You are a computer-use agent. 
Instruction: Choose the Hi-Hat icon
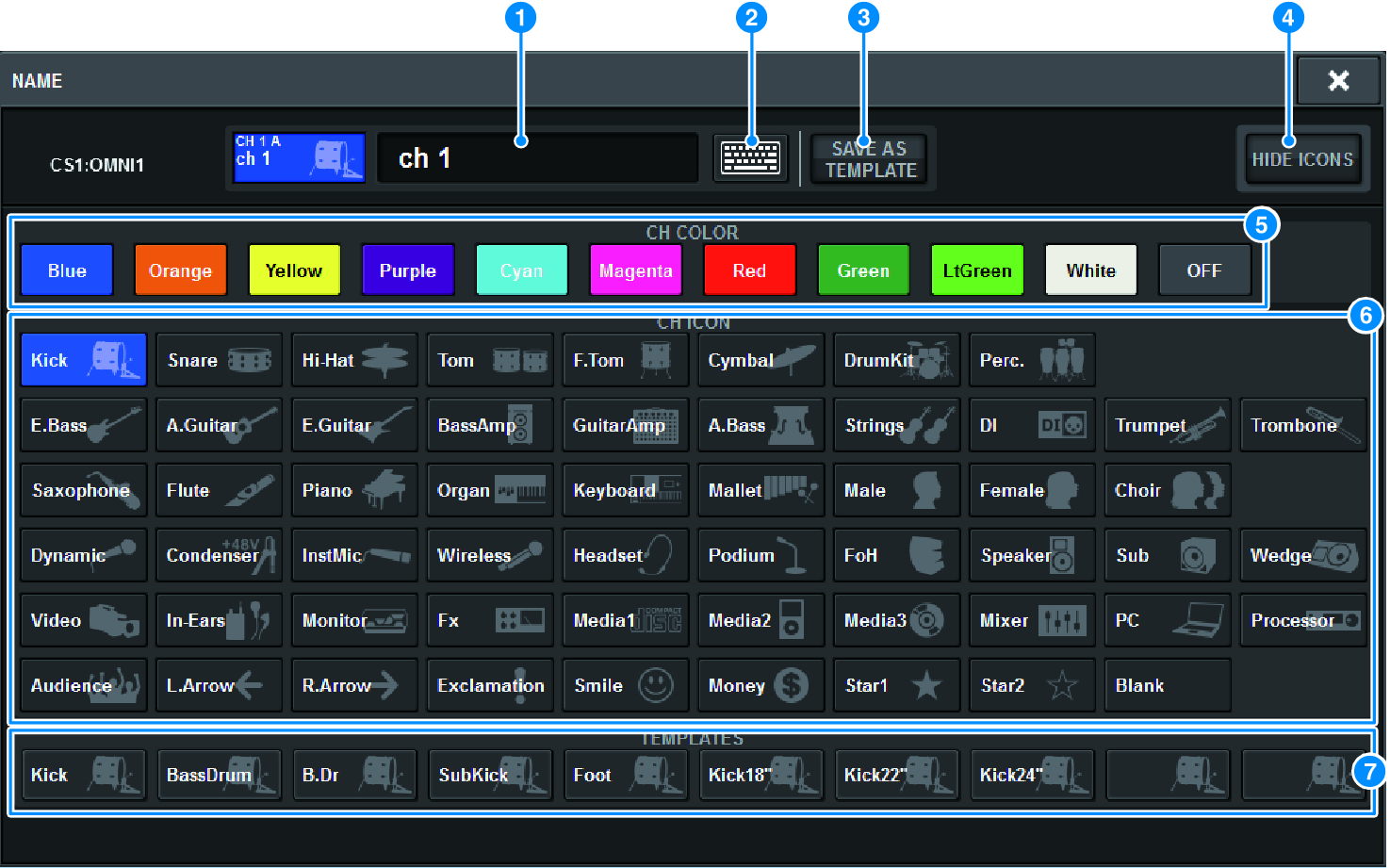click(354, 360)
